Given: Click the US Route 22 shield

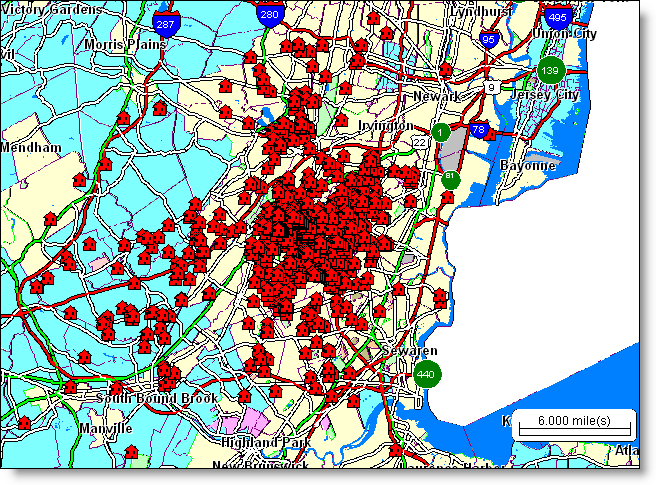Looking at the screenshot, I should [x=420, y=145].
